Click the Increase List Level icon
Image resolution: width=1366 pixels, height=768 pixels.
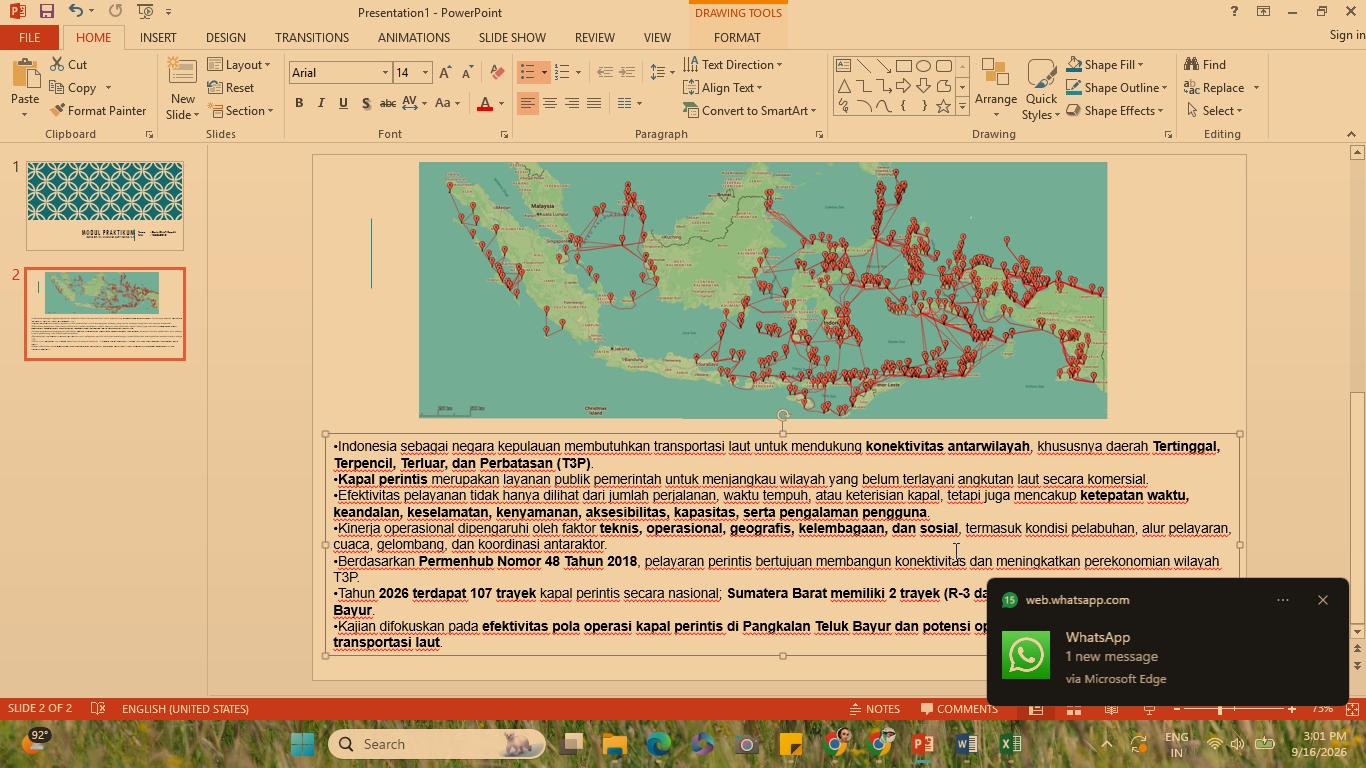click(627, 73)
